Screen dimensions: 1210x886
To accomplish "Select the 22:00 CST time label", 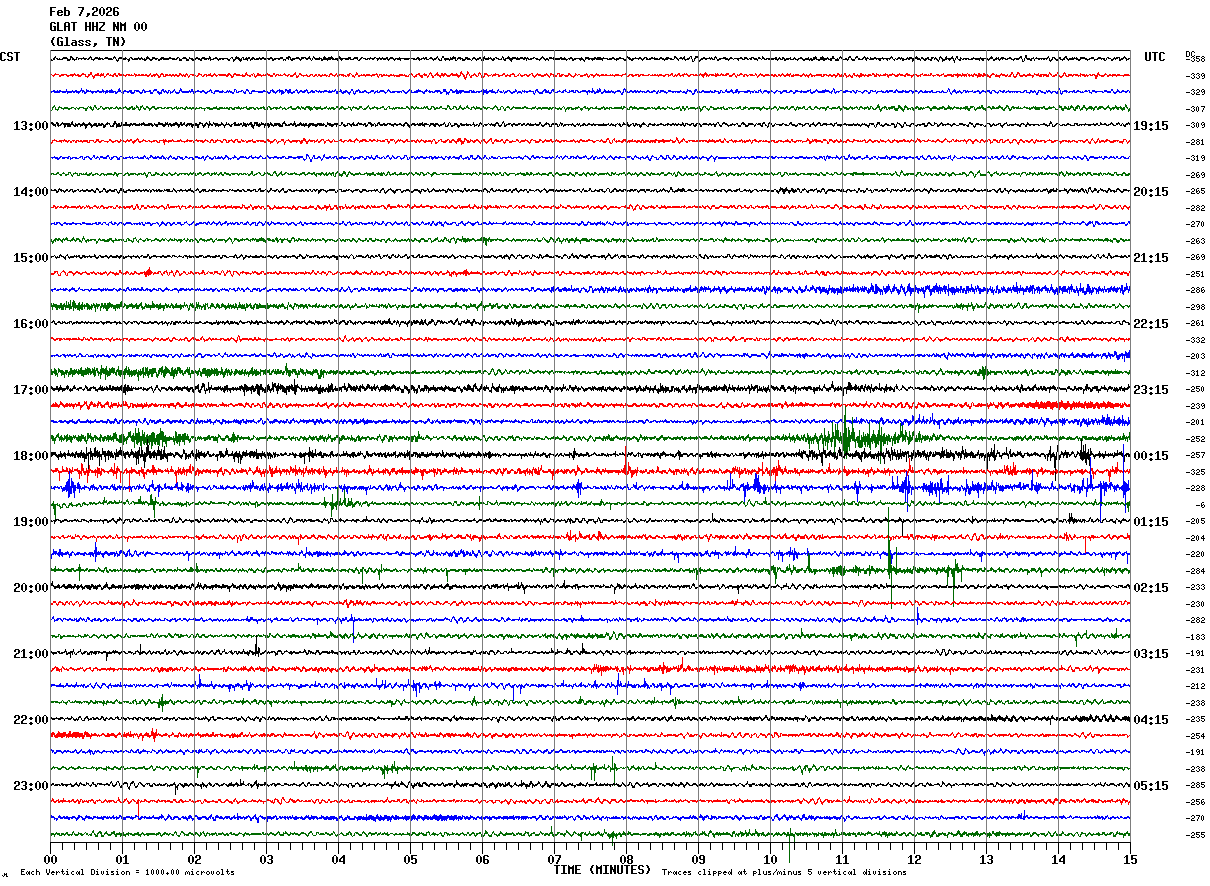I will coord(31,720).
